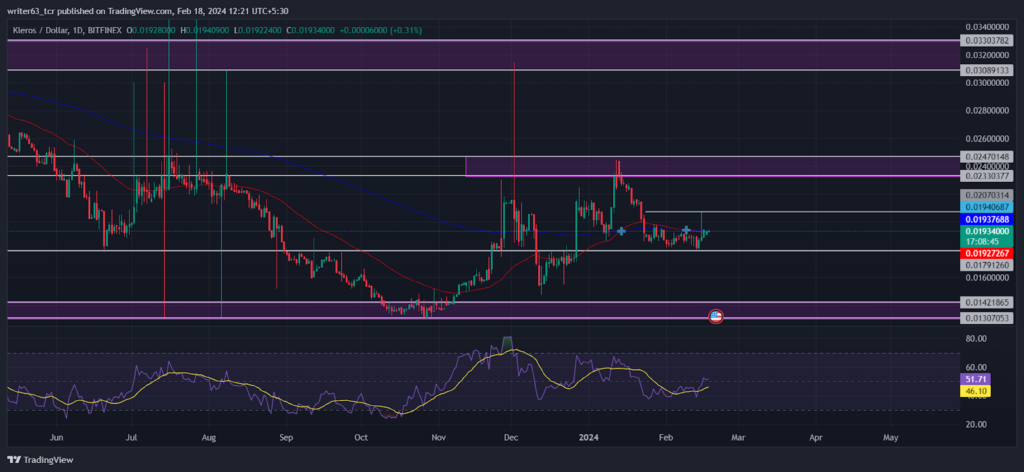Click the 0.01600000 axis value
The width and height of the screenshot is (1024, 472).
[x=989, y=278]
